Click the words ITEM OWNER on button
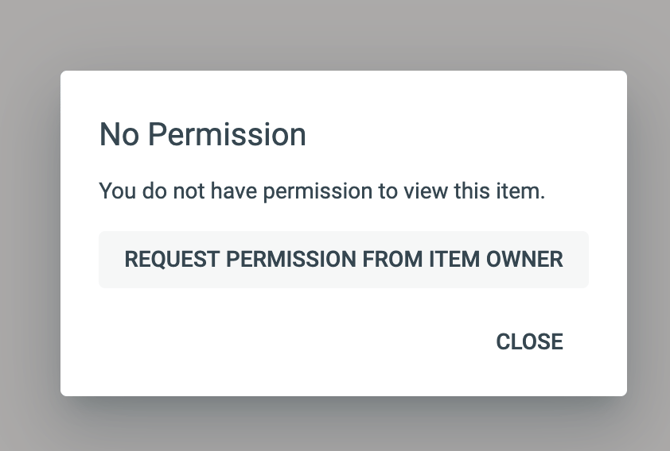This screenshot has height=451, width=670. click(496, 259)
